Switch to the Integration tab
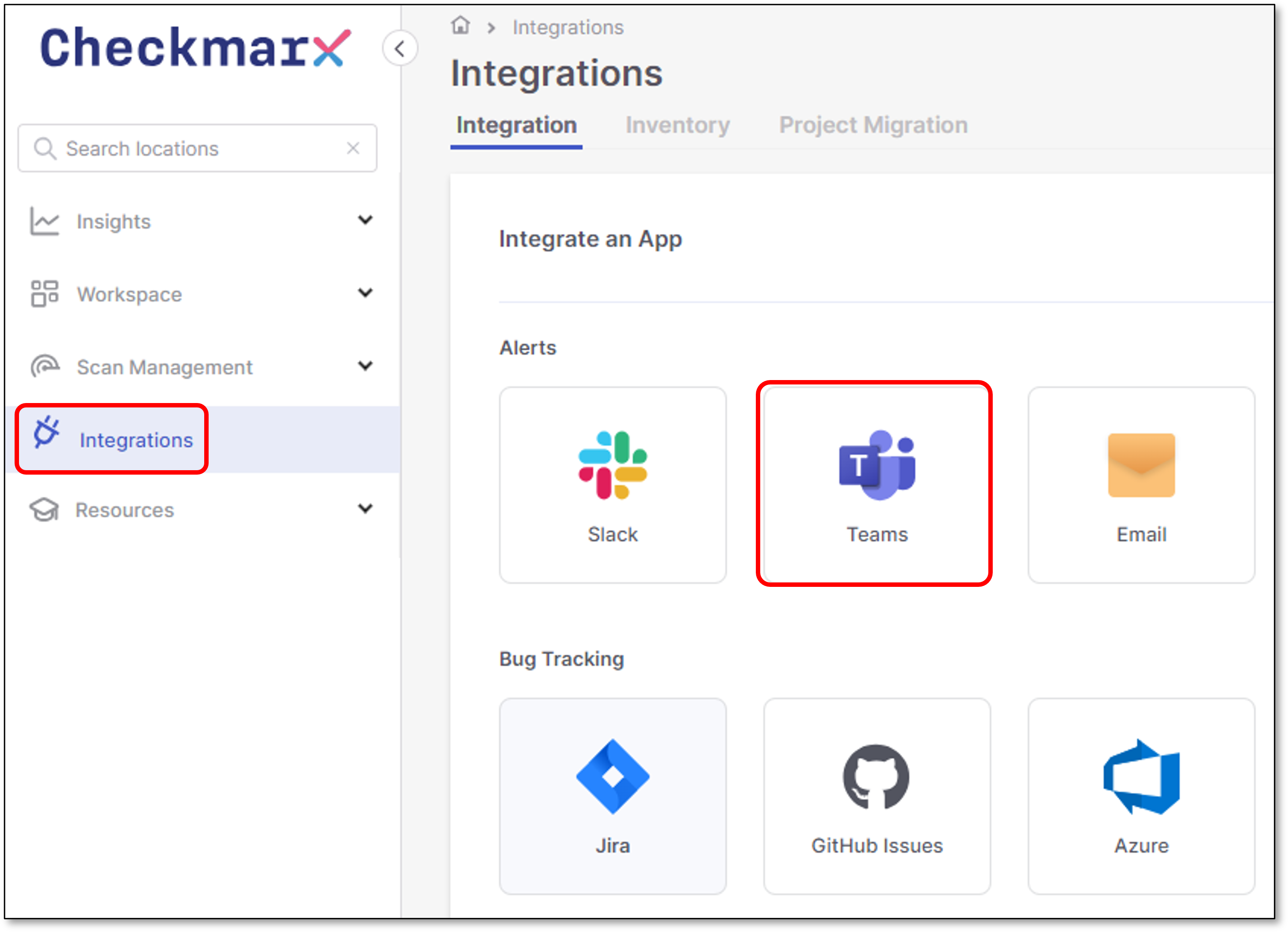1288x932 pixels. (516, 125)
